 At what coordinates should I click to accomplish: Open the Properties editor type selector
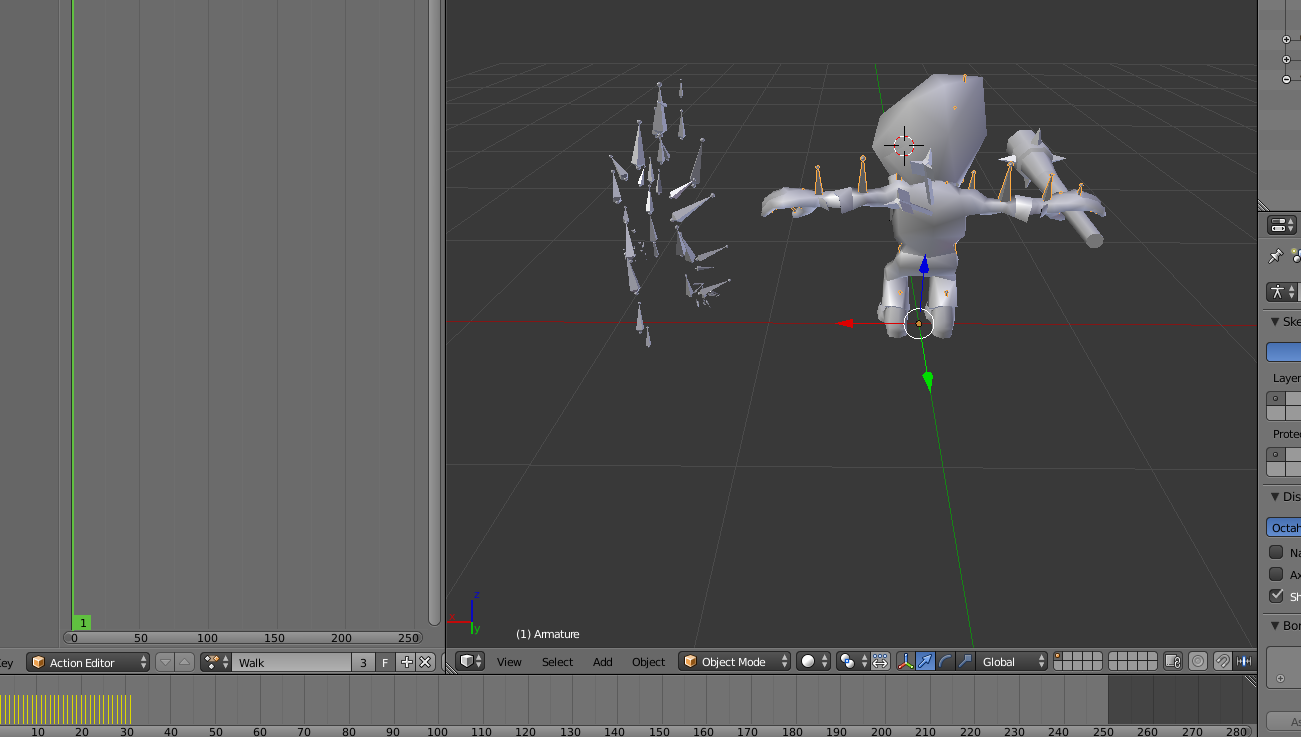1281,225
